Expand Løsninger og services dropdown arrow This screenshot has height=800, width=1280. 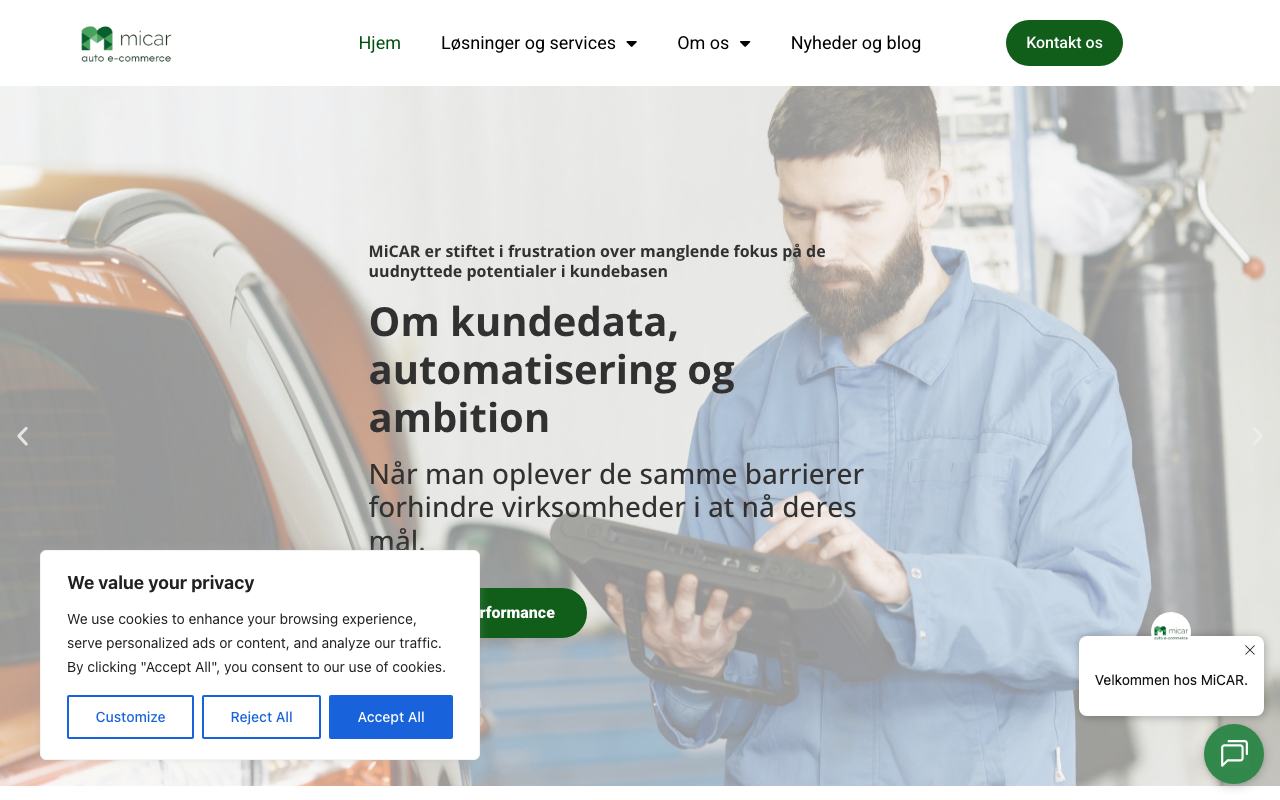pyautogui.click(x=632, y=44)
